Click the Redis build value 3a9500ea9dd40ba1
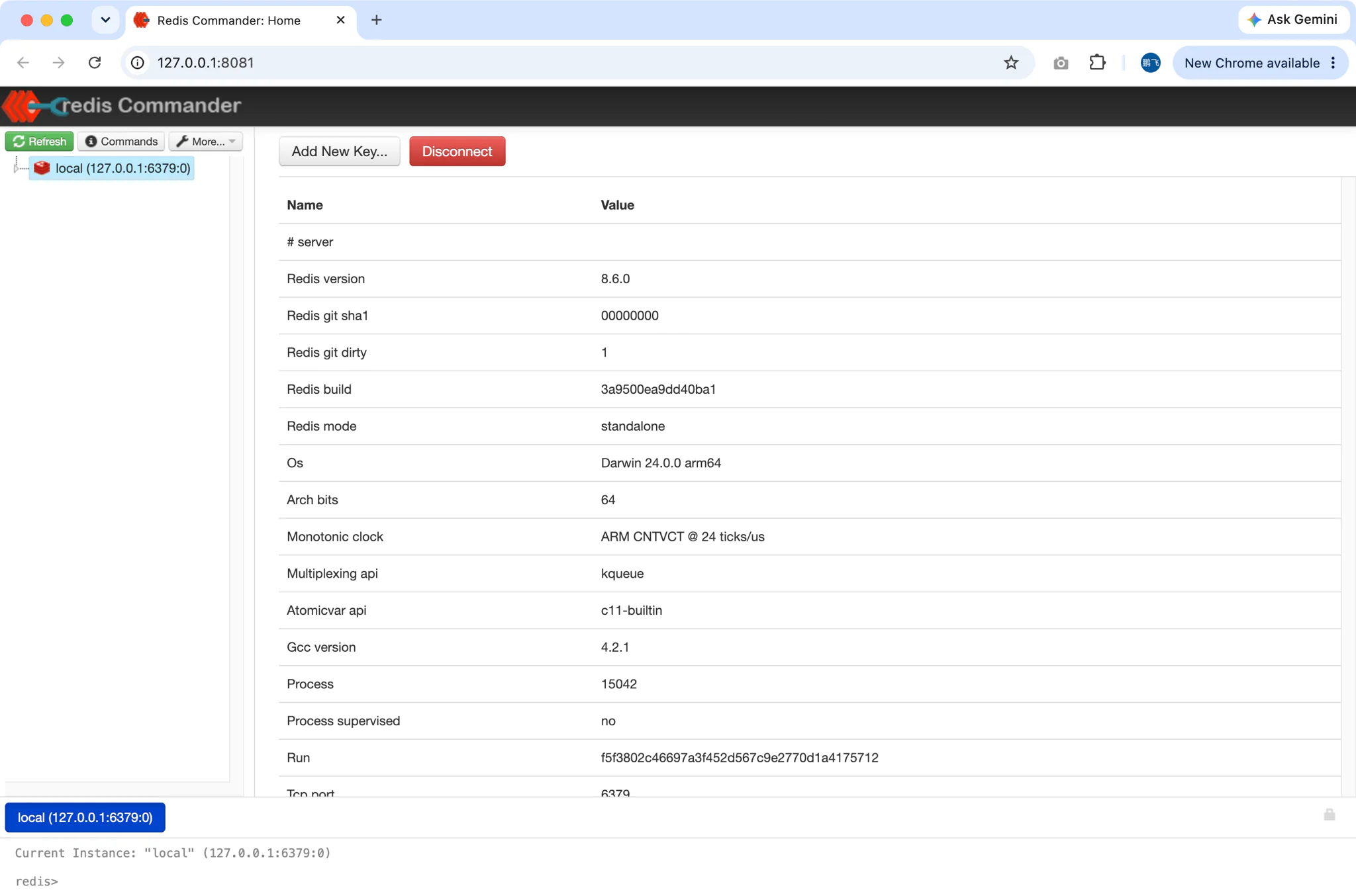Screen dimensions: 1356x896 coord(658,389)
